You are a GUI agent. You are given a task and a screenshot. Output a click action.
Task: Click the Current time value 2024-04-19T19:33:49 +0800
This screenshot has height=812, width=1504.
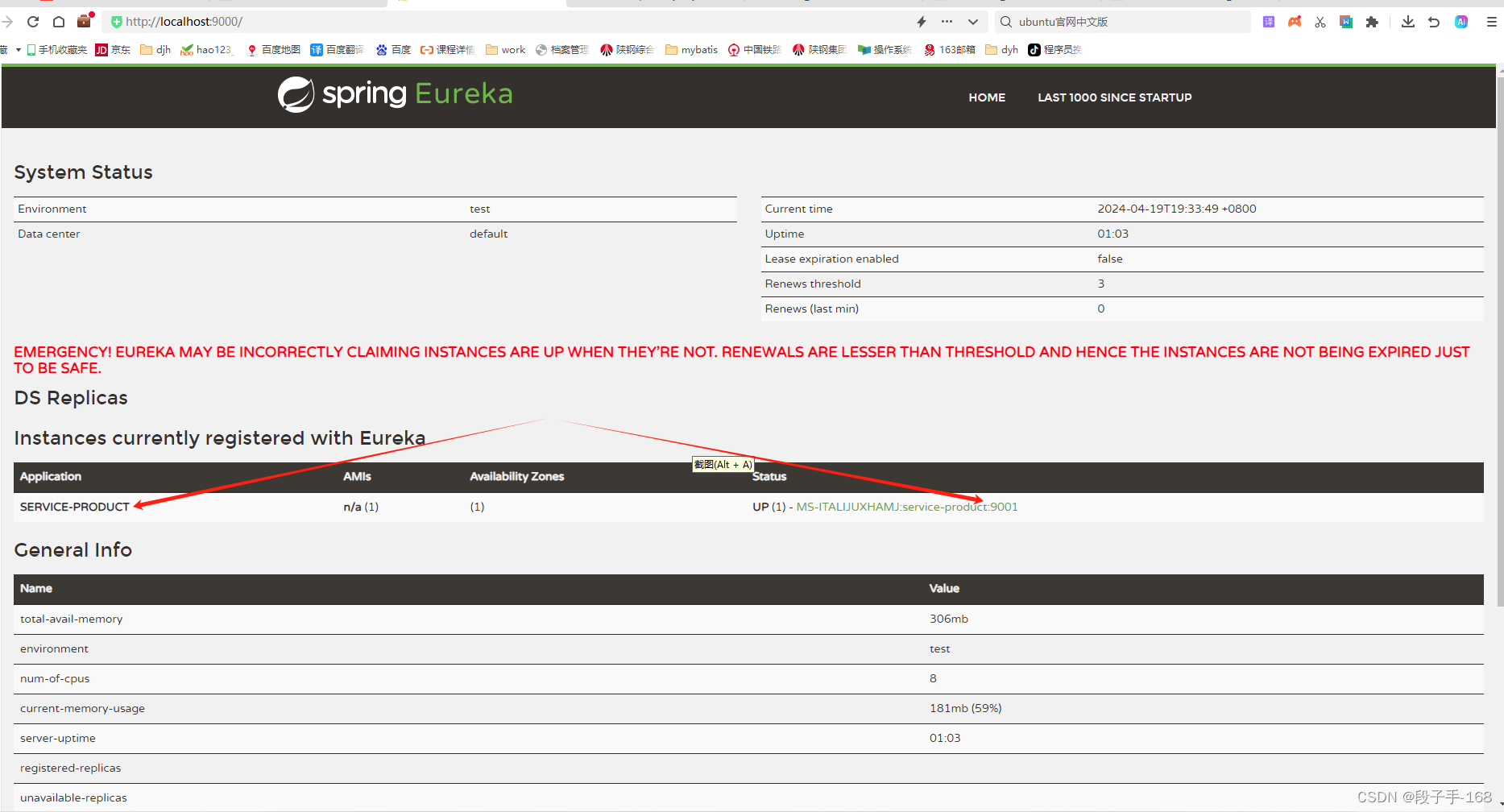pos(1177,209)
